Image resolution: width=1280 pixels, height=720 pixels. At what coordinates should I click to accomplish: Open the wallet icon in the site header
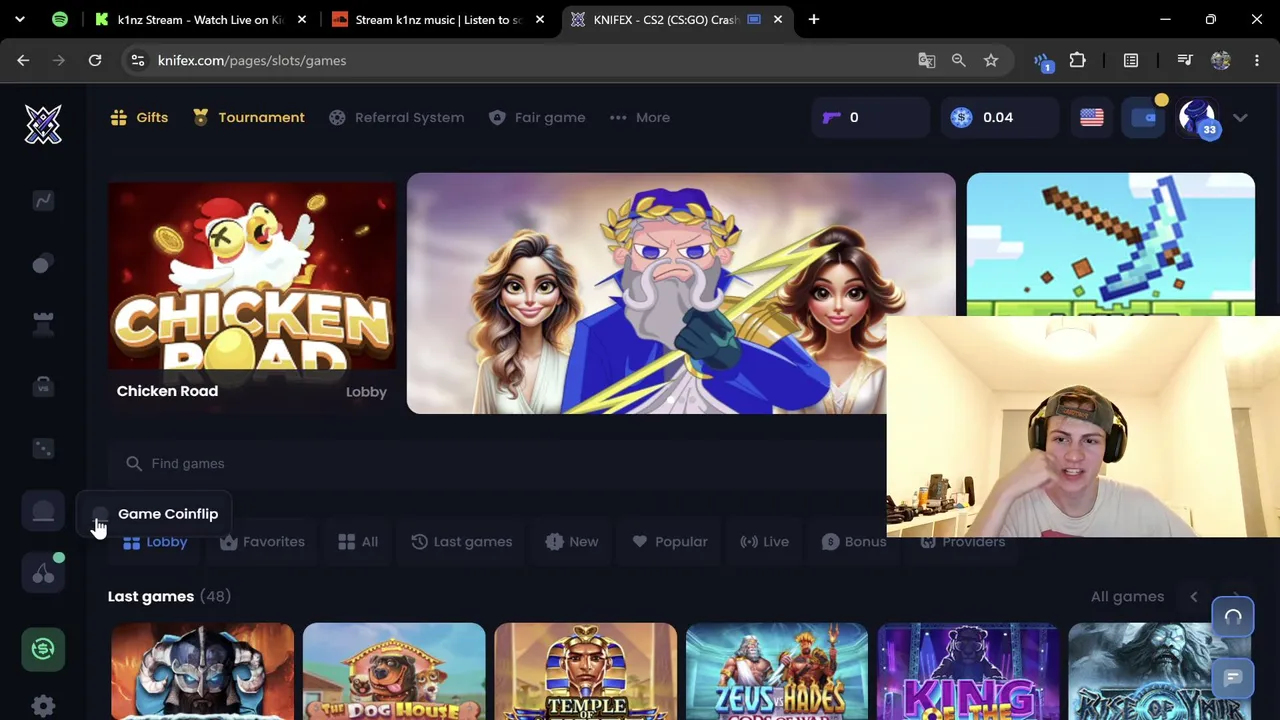(x=1143, y=118)
